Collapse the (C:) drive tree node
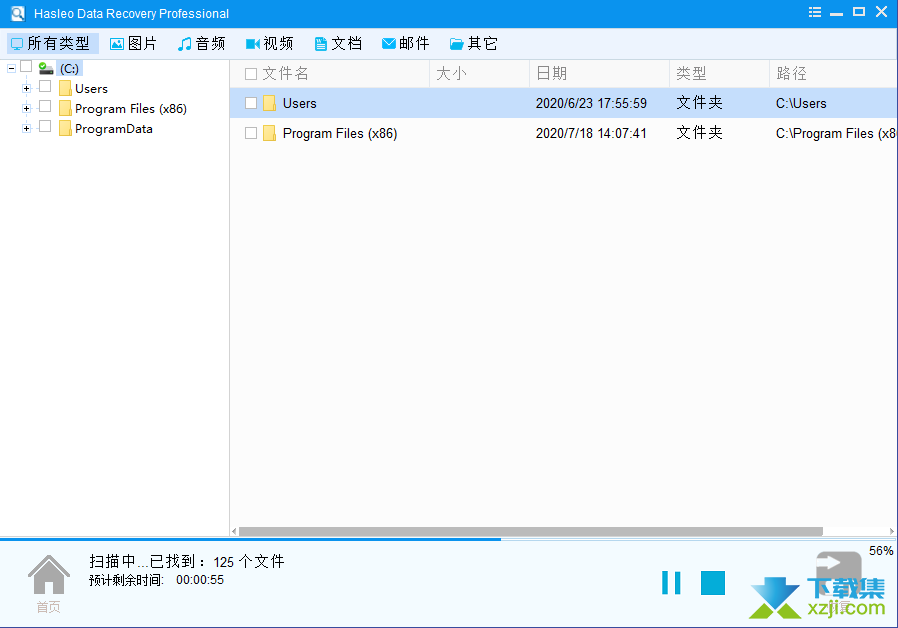Viewport: 898px width, 628px height. point(11,69)
